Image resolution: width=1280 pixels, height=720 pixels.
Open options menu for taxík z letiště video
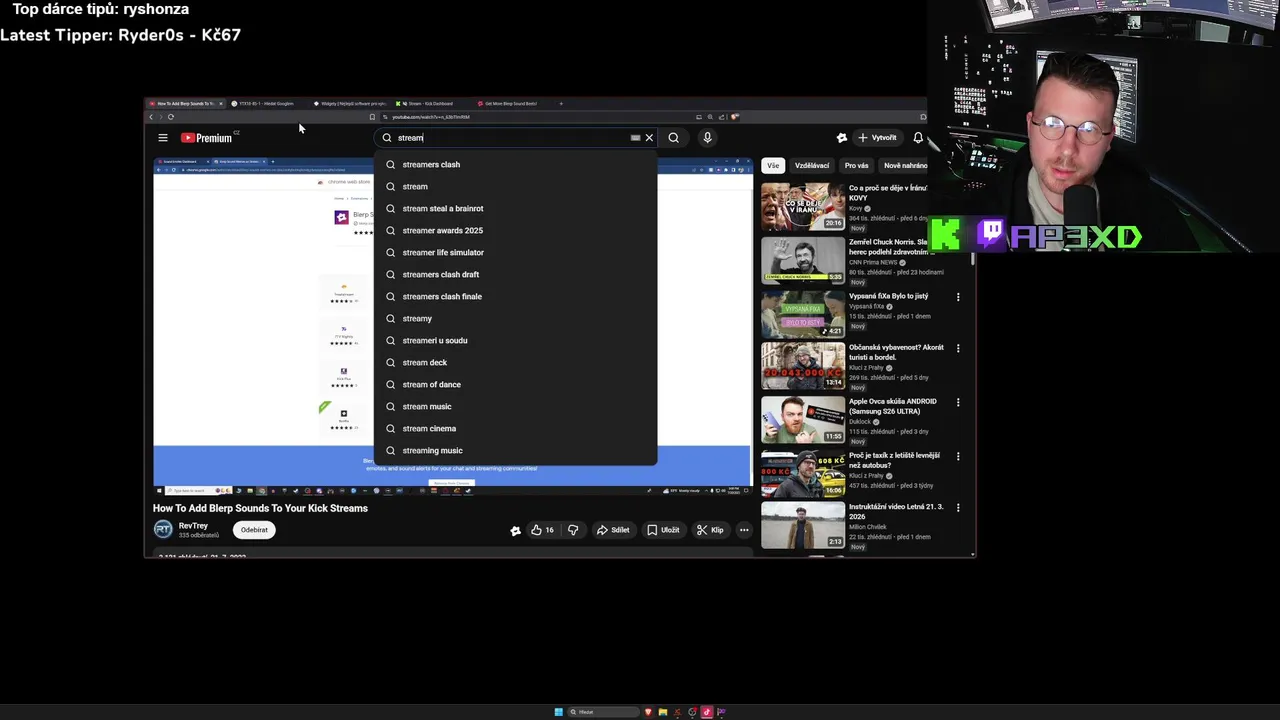coord(958,456)
